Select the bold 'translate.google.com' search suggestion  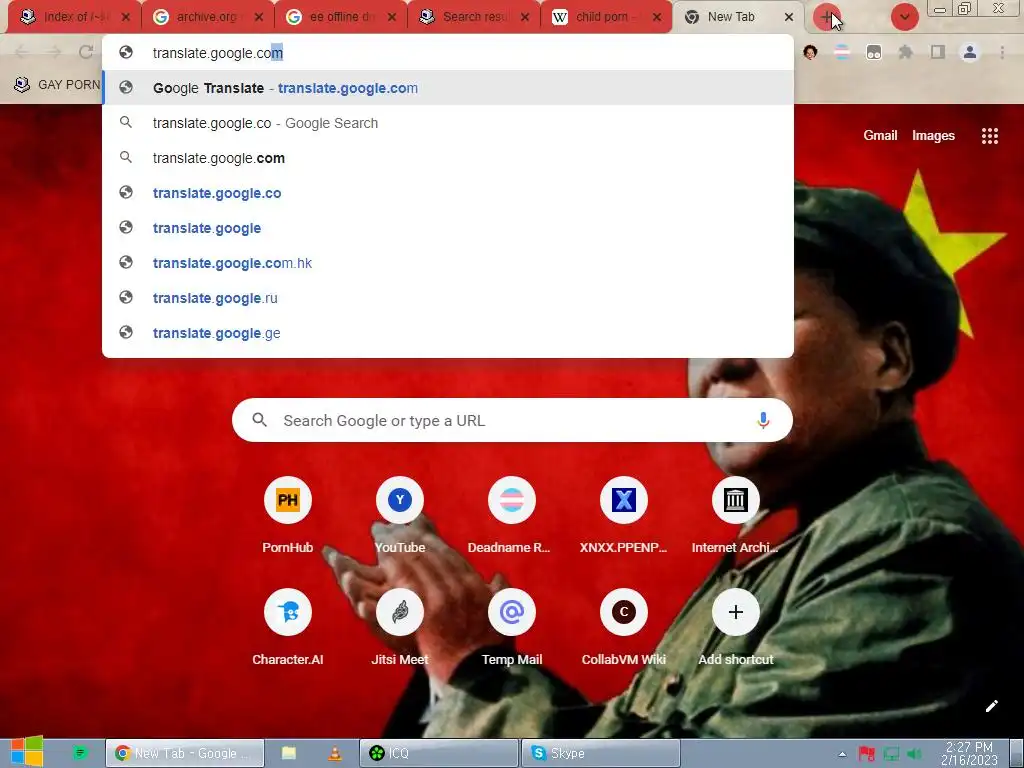448,158
